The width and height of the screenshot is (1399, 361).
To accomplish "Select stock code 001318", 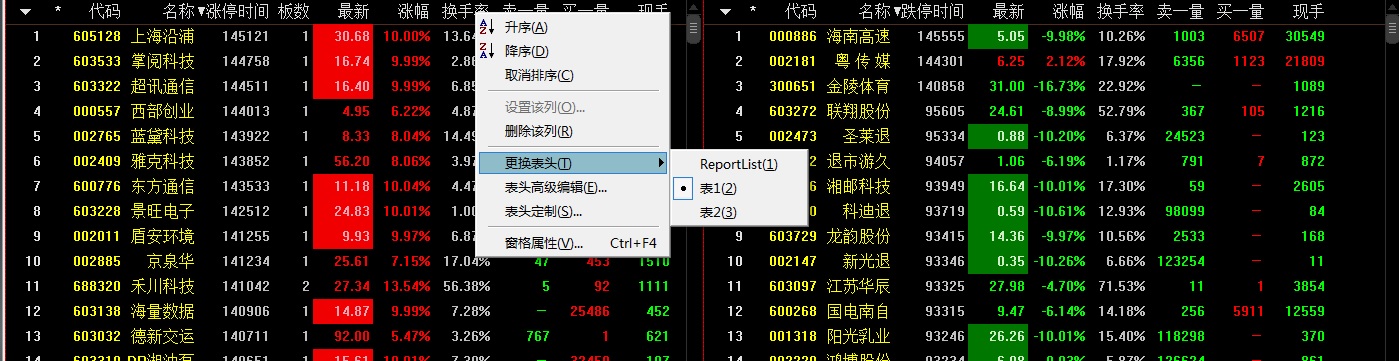I will click(x=793, y=336).
